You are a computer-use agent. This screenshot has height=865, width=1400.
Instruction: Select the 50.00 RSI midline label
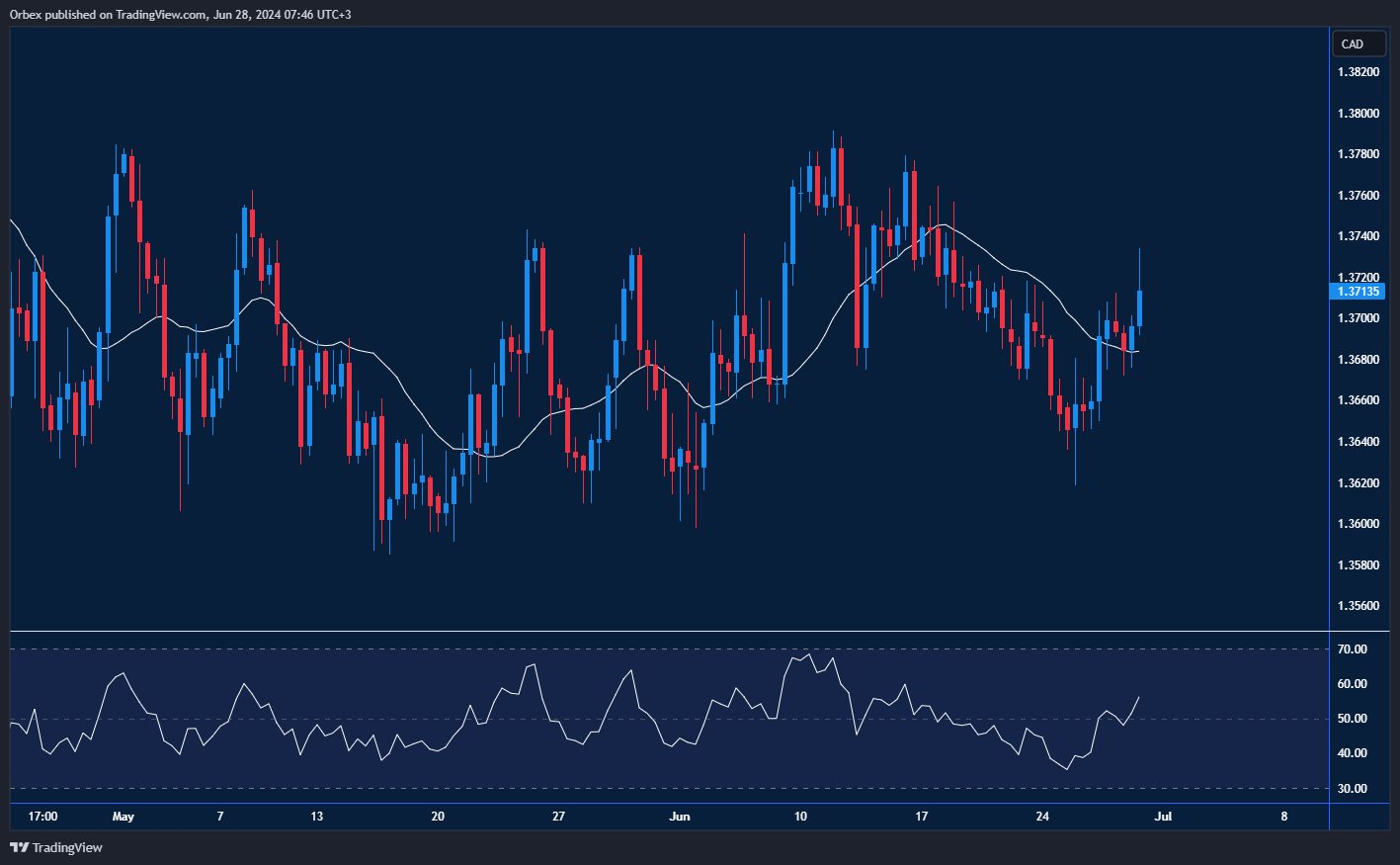pos(1353,719)
